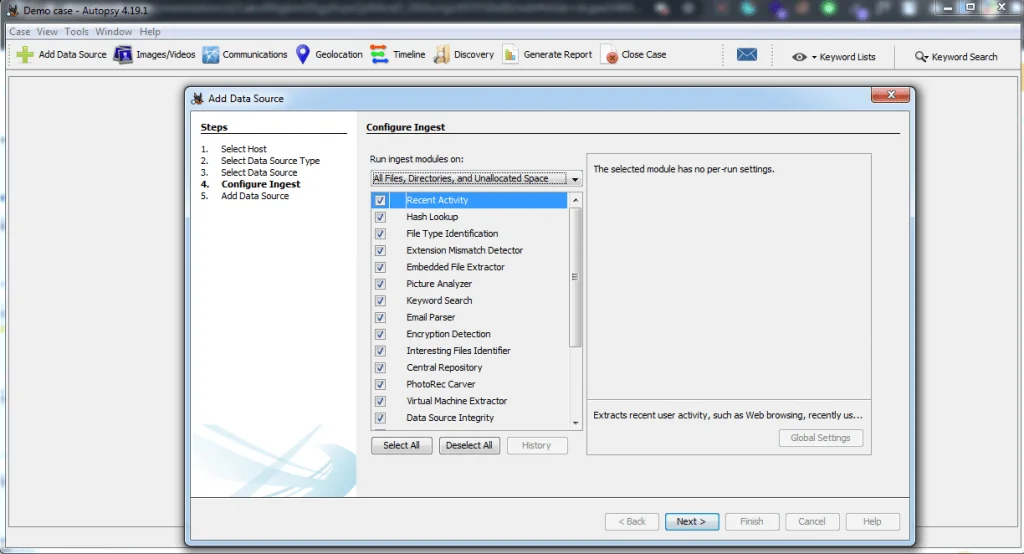Open the envelope messages icon in the toolbar
This screenshot has width=1024, height=554.
746,54
